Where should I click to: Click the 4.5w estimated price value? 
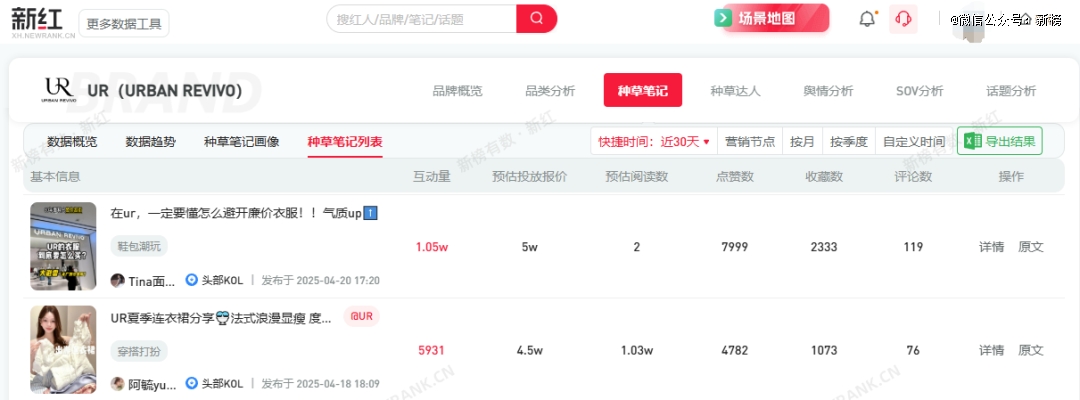pos(530,350)
